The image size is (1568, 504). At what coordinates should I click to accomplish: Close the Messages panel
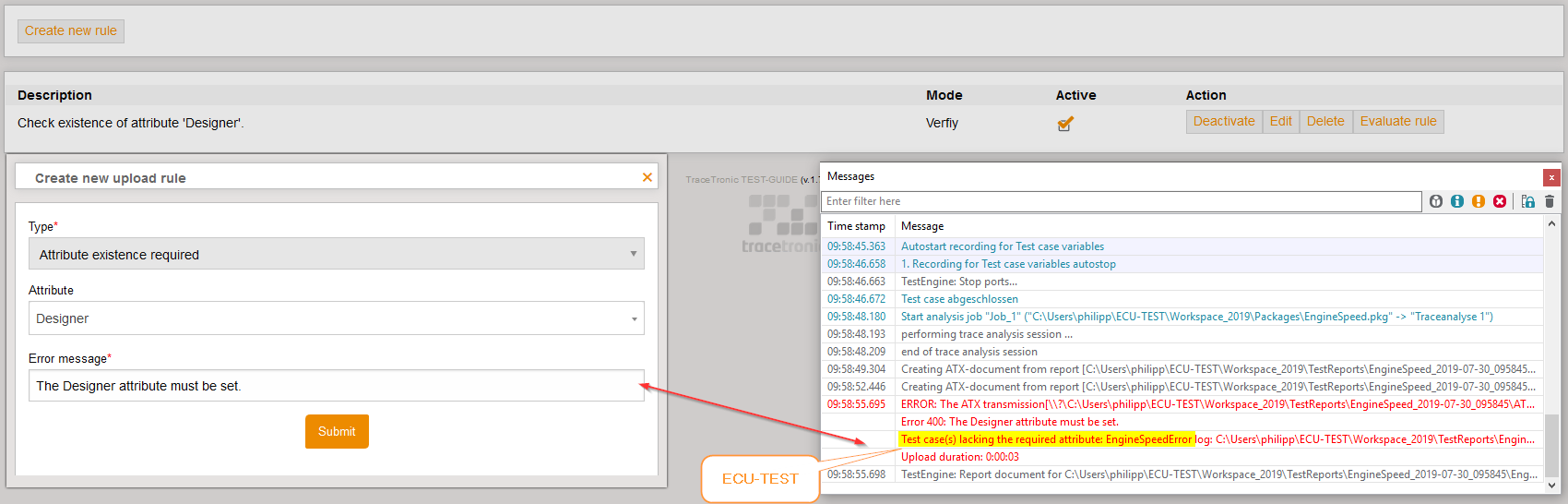(1551, 177)
